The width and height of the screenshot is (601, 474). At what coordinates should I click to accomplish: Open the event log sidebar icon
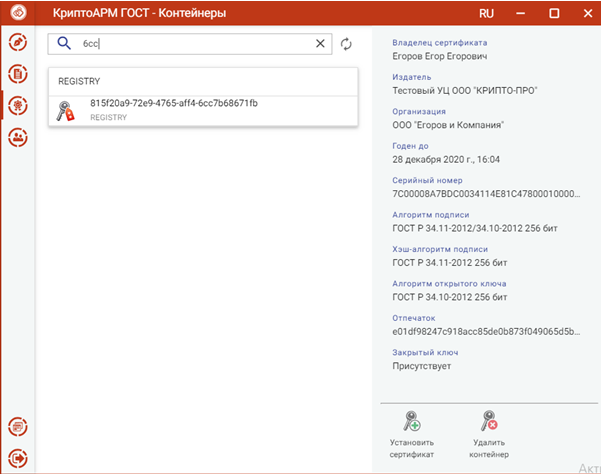(18, 426)
